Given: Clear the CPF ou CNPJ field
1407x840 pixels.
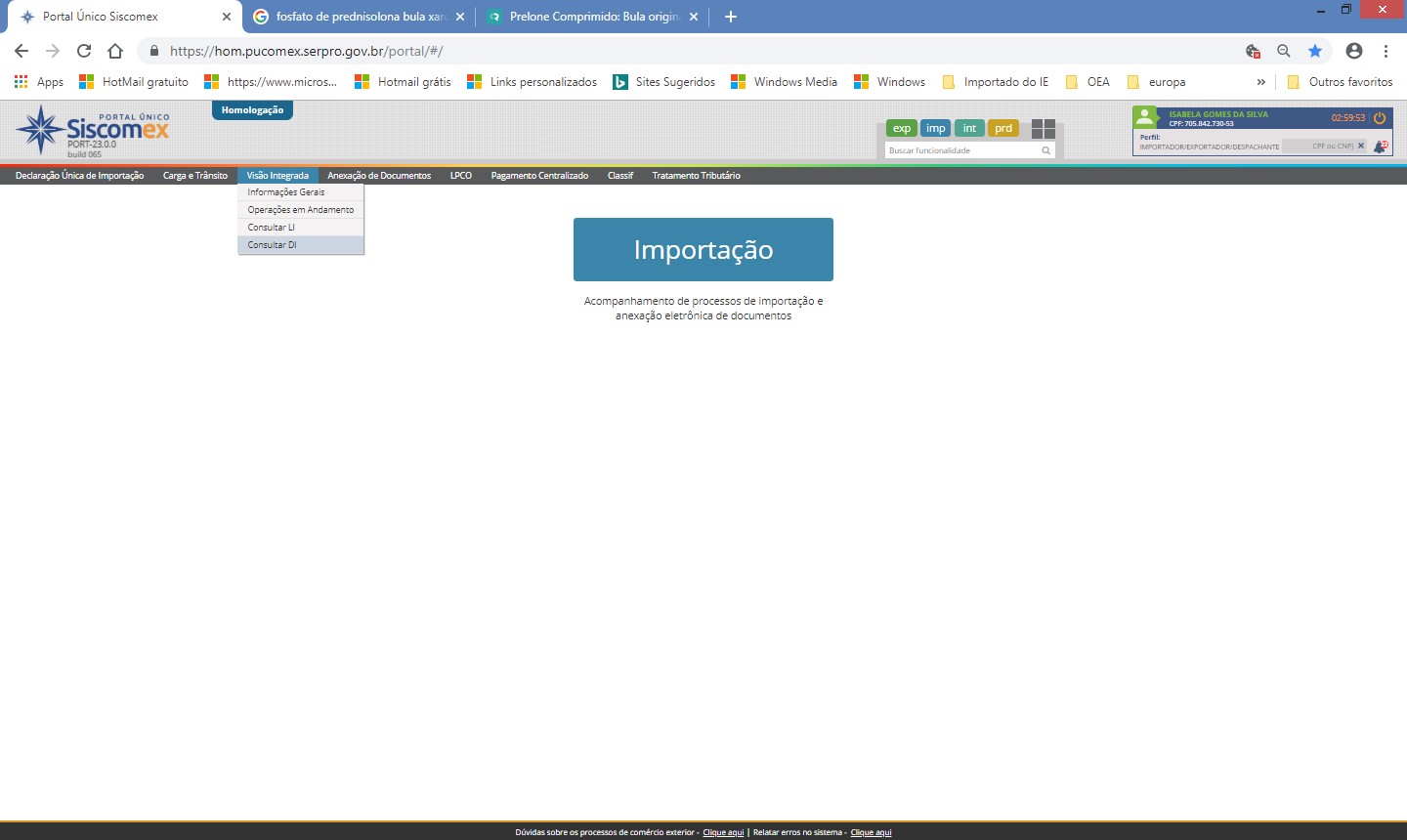Looking at the screenshot, I should coord(1361,146).
